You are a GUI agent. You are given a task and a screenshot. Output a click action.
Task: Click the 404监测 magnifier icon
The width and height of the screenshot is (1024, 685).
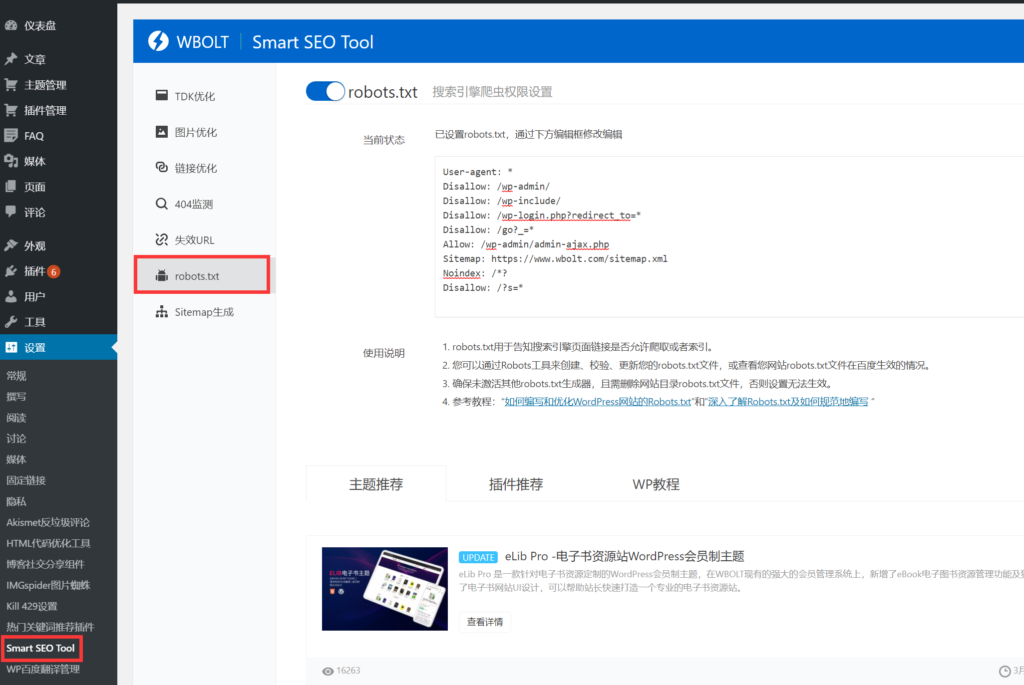162,204
